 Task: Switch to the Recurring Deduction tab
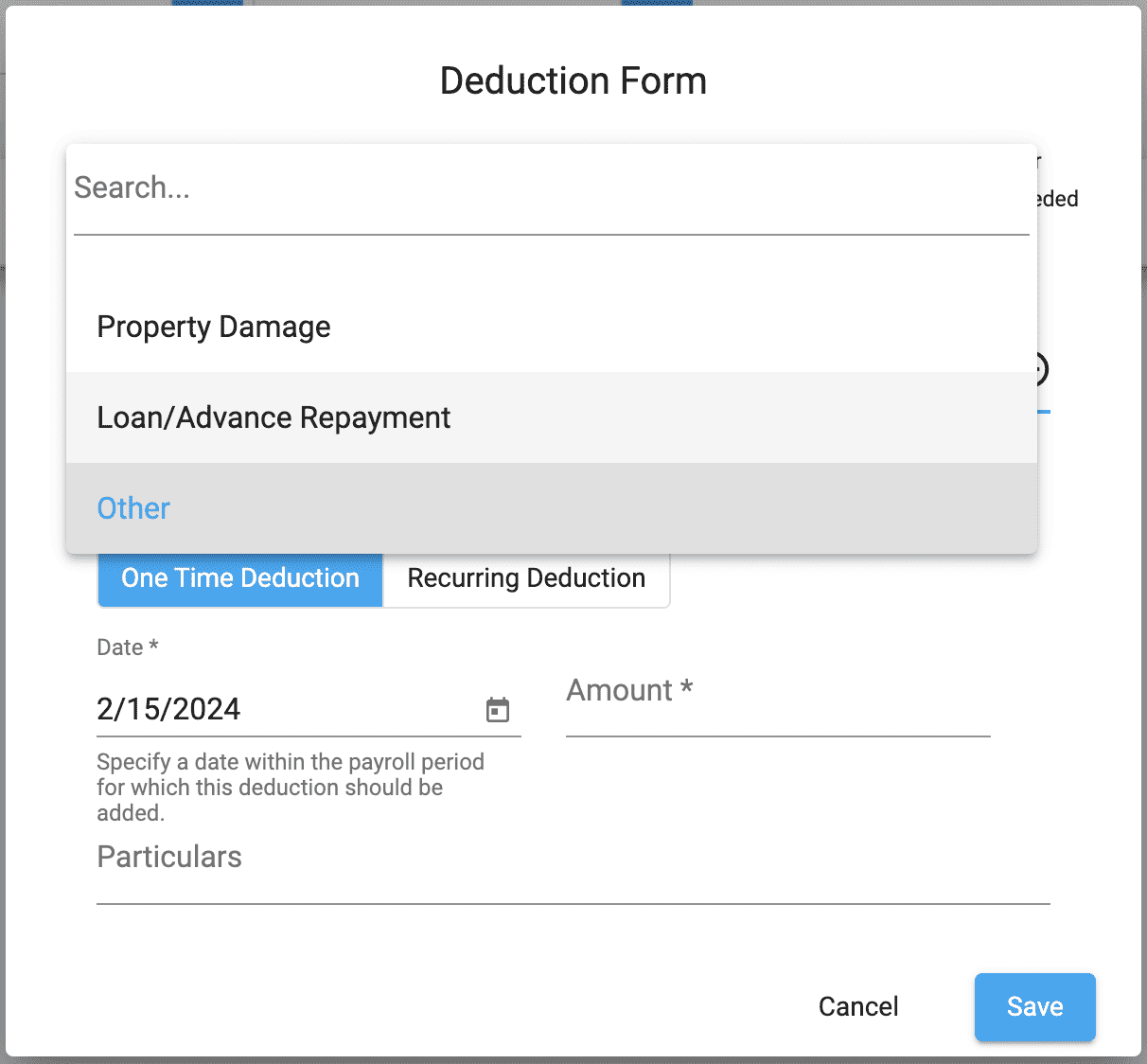click(525, 578)
